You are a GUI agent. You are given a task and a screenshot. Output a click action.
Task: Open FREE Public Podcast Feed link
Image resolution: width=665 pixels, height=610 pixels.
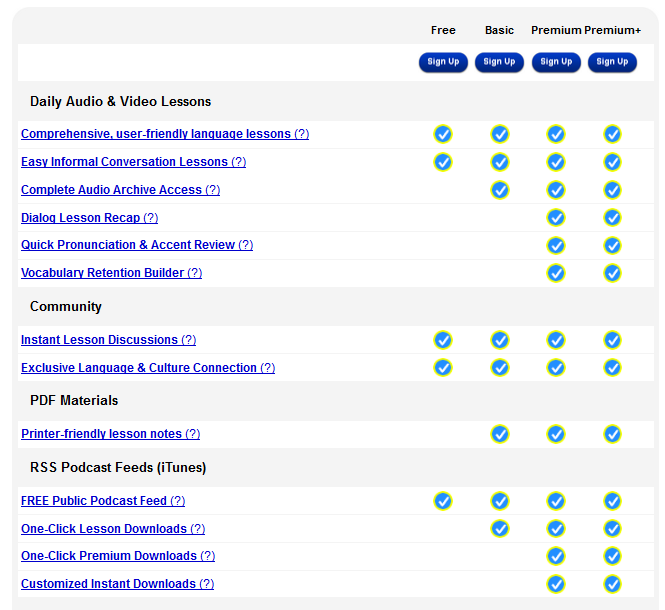pos(103,501)
